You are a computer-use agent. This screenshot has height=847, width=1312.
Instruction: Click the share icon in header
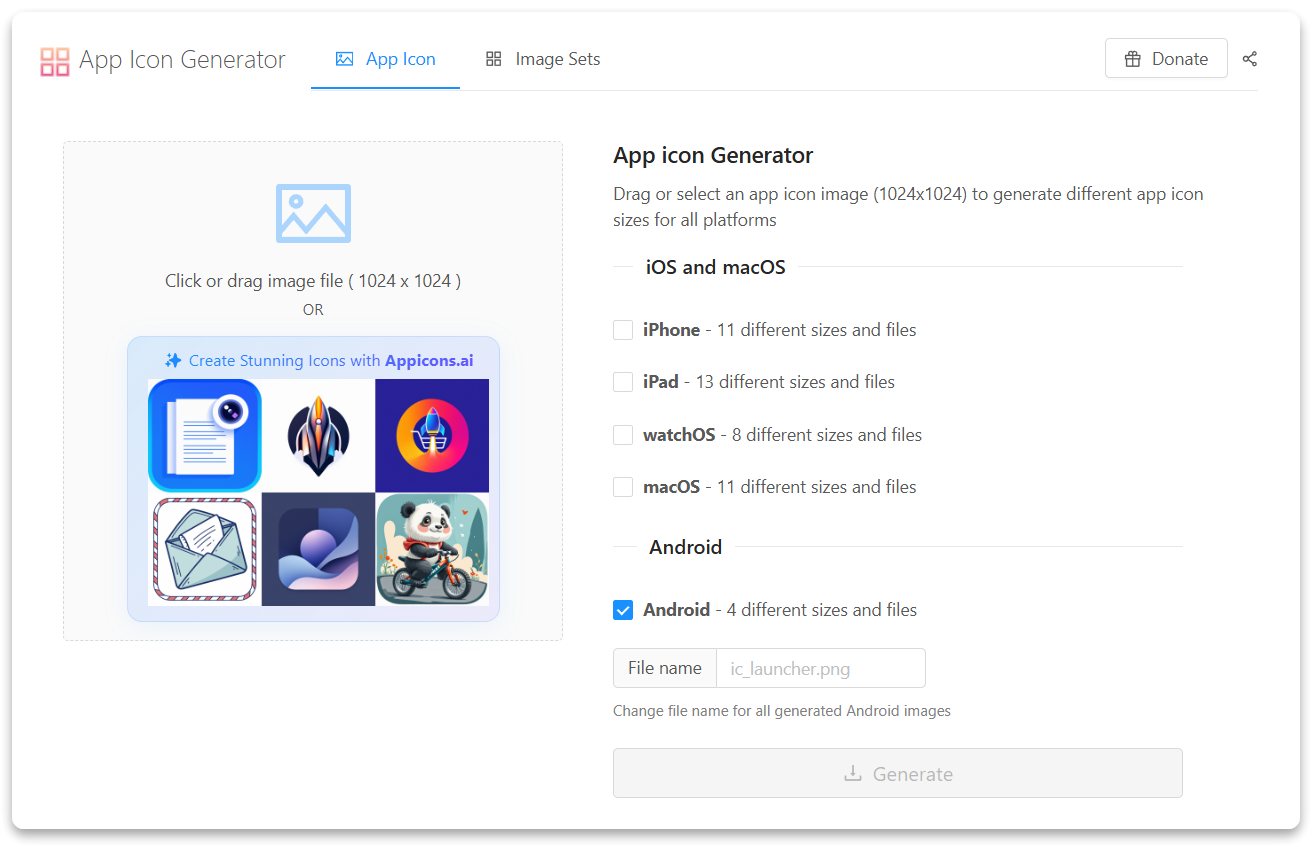point(1249,59)
